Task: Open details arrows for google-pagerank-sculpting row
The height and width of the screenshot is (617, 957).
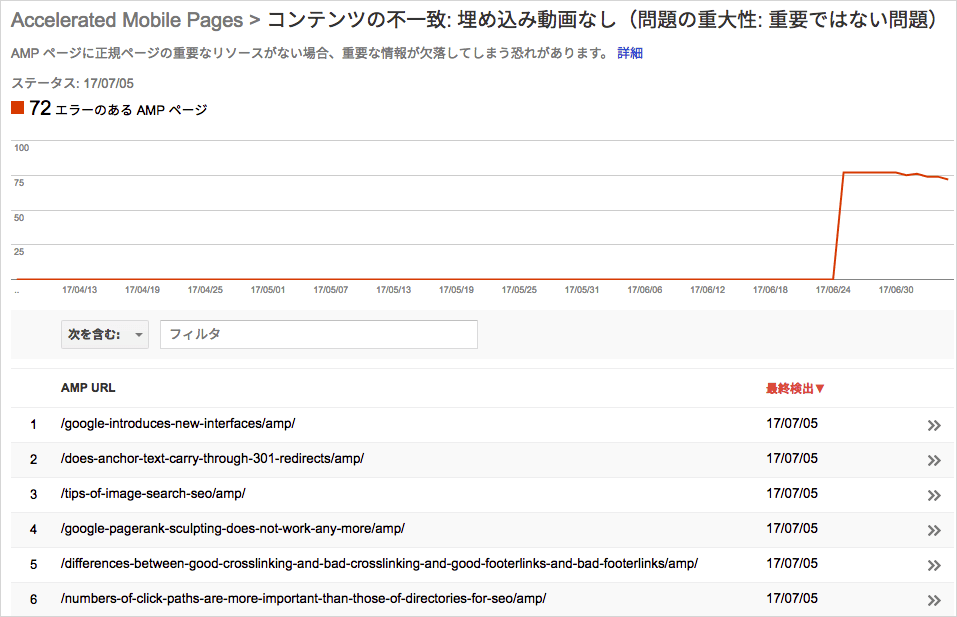Action: [x=934, y=530]
